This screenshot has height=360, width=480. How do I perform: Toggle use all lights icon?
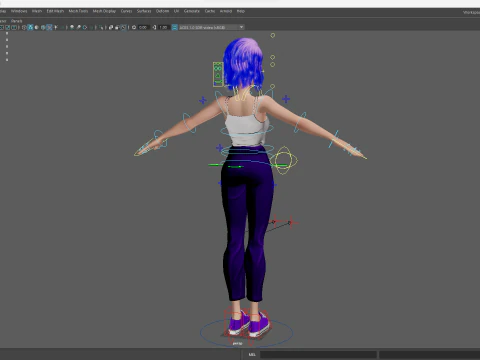pos(56,27)
